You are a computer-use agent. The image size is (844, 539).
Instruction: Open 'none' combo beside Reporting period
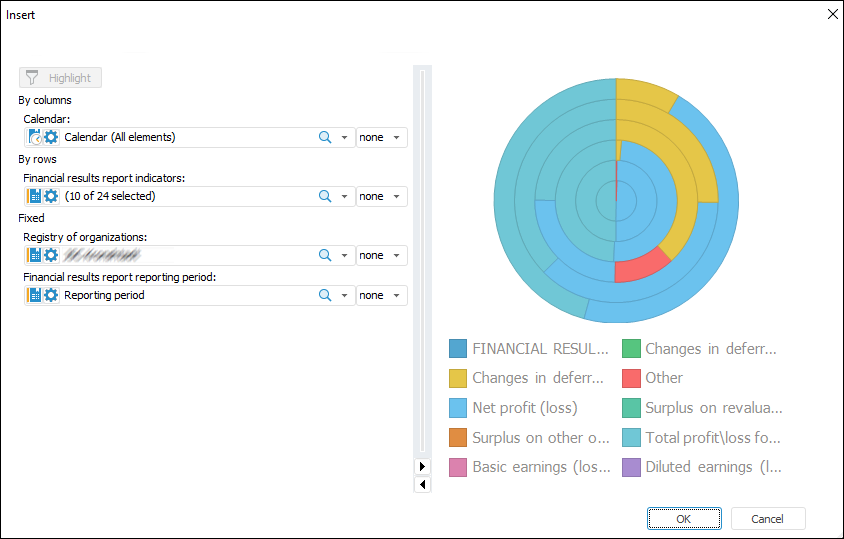382,295
